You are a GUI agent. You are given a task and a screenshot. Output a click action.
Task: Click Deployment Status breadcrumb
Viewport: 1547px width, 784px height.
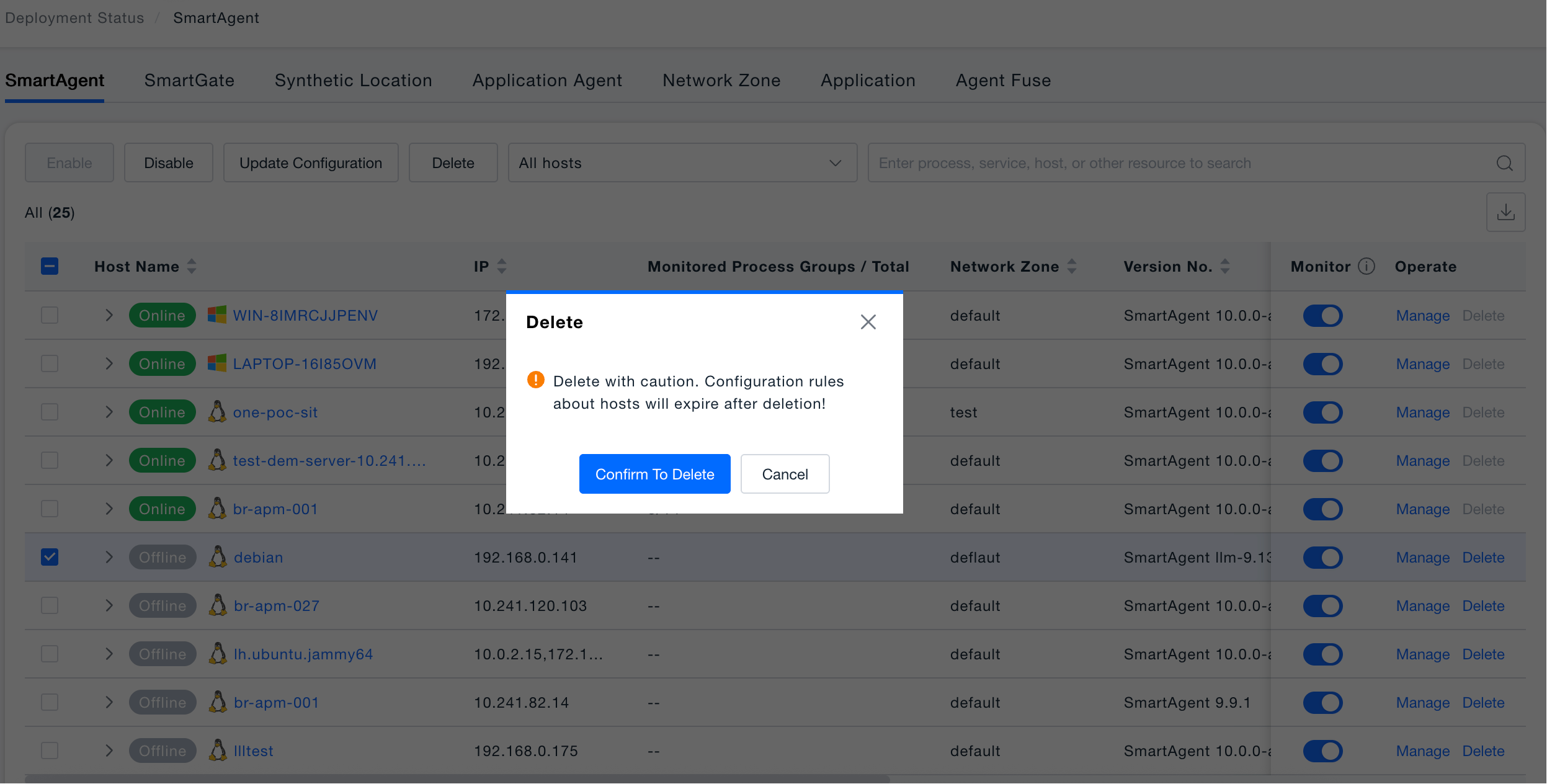74,18
